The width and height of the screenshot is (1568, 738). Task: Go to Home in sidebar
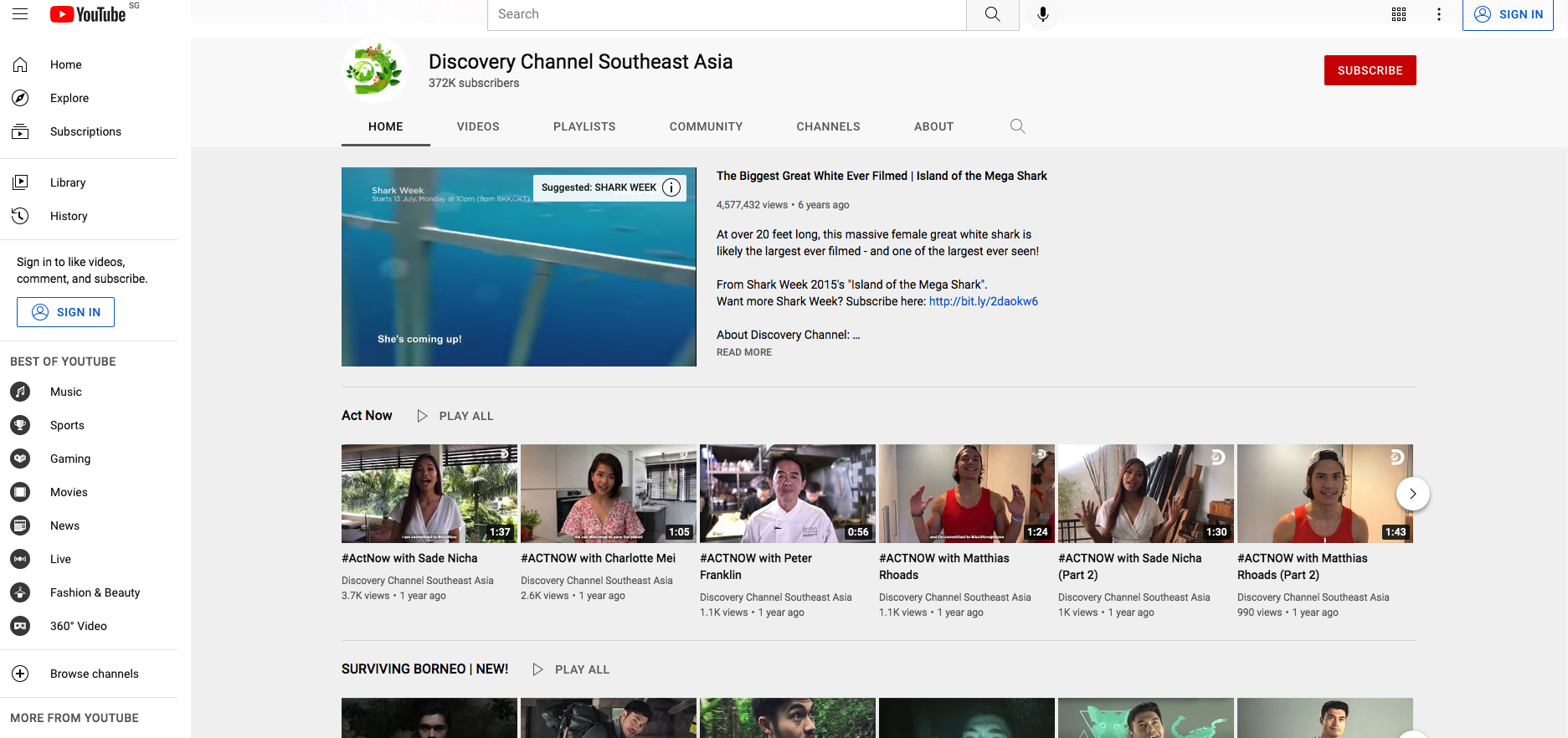tap(89, 64)
